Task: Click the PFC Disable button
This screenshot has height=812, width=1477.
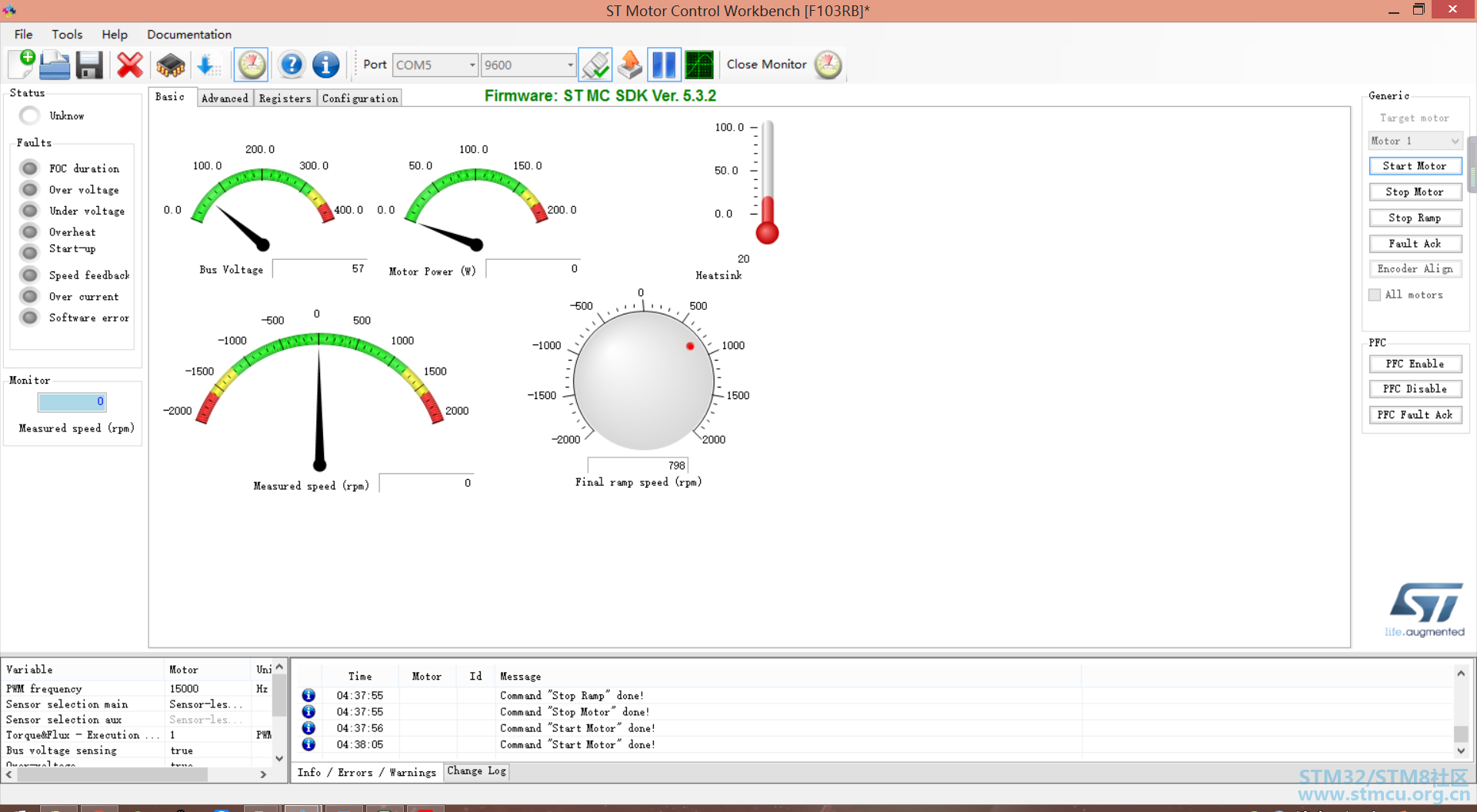Action: 1415,389
